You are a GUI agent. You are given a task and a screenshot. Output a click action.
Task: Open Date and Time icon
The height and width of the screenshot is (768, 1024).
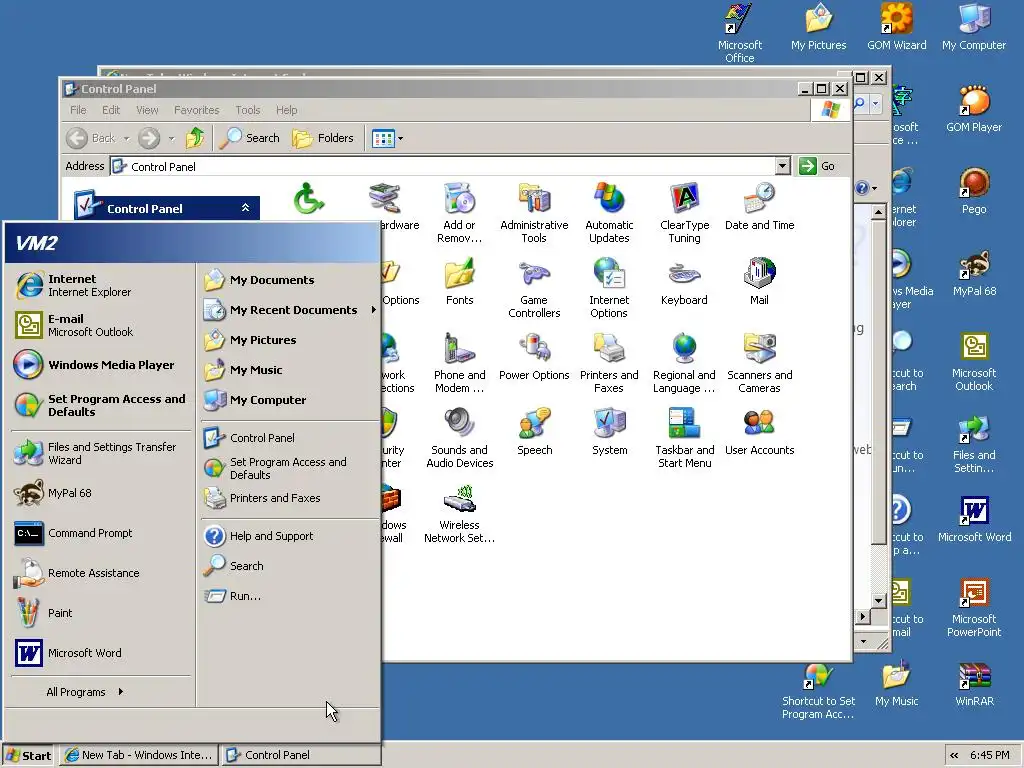coord(760,206)
